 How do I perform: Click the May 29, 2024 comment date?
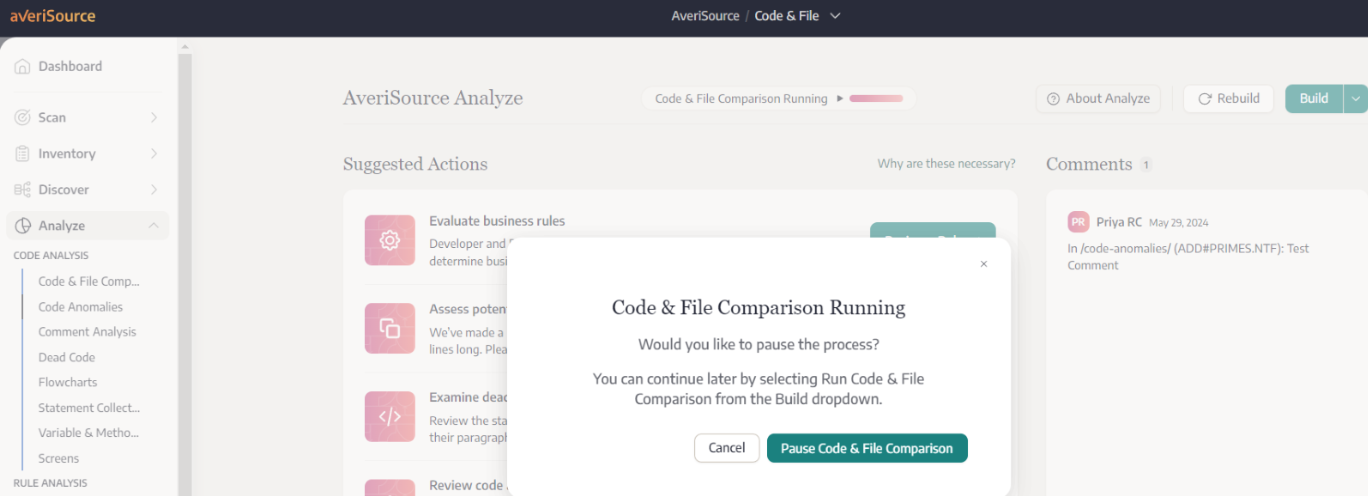1179,222
